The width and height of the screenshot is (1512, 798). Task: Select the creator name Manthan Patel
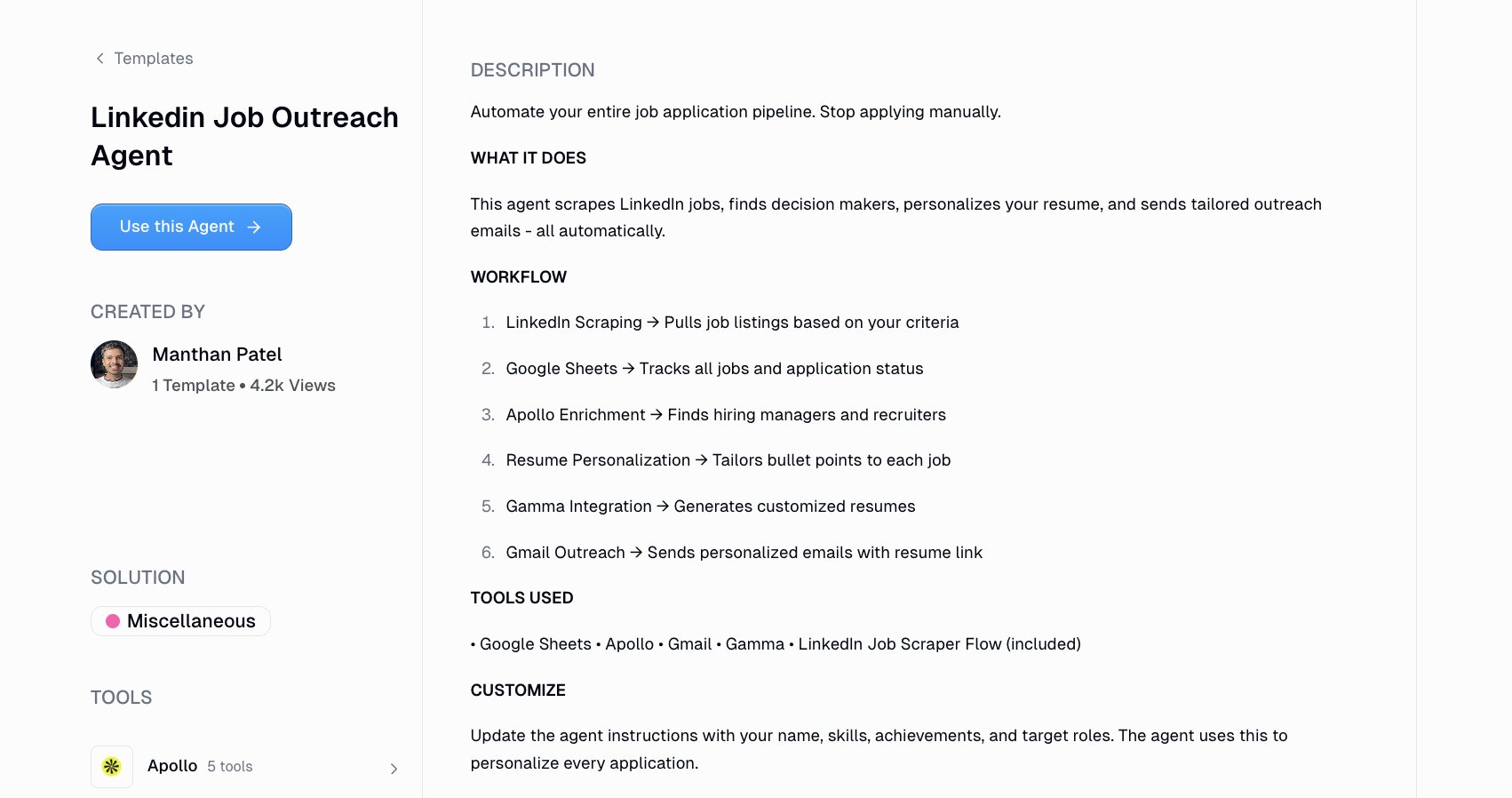click(x=217, y=354)
